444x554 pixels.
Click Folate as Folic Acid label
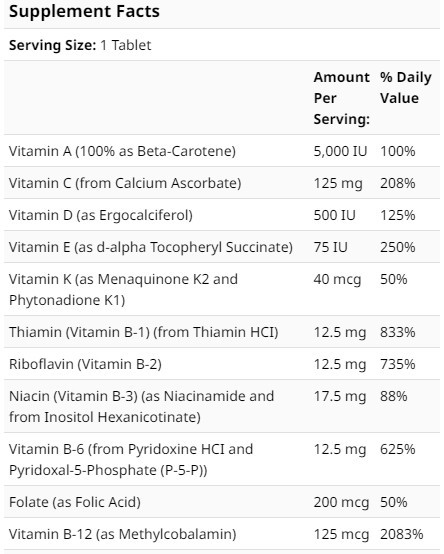[75, 502]
